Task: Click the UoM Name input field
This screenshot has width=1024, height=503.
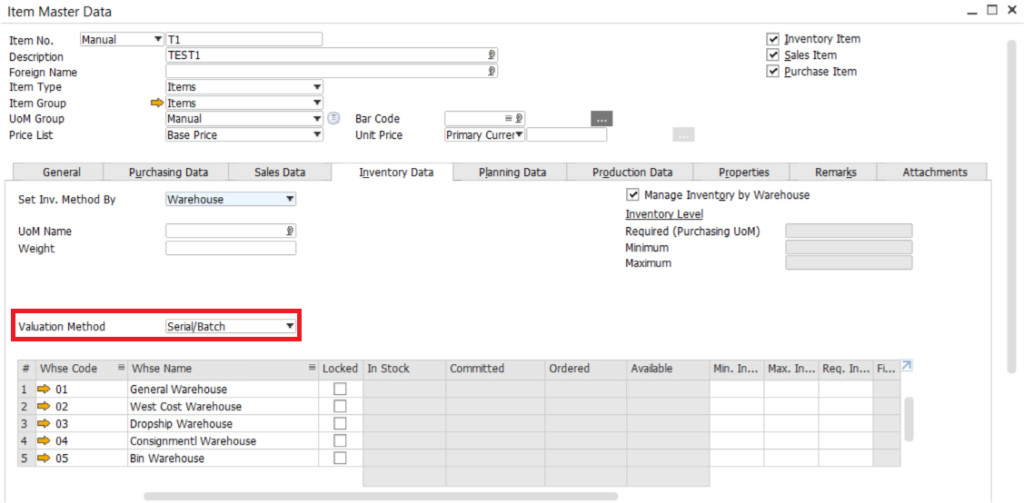Action: [231, 231]
